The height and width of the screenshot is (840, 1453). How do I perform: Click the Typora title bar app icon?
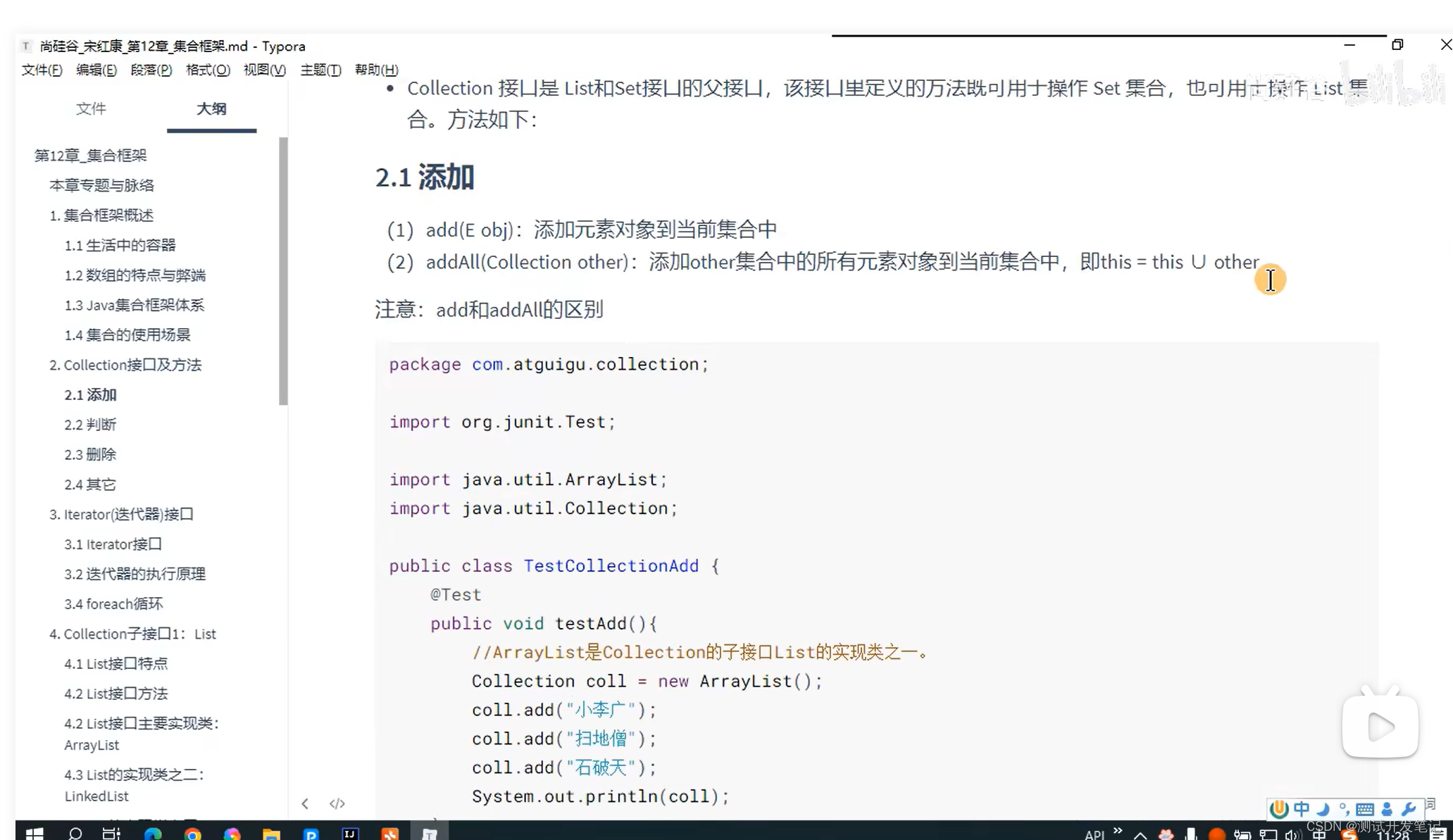26,46
